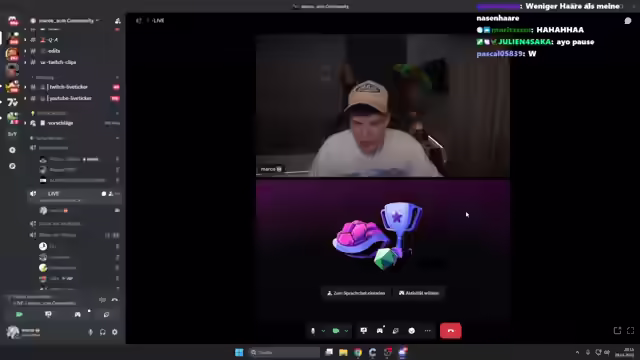Click add a server plus icon
This screenshot has width=640, height=360.
pos(13,150)
